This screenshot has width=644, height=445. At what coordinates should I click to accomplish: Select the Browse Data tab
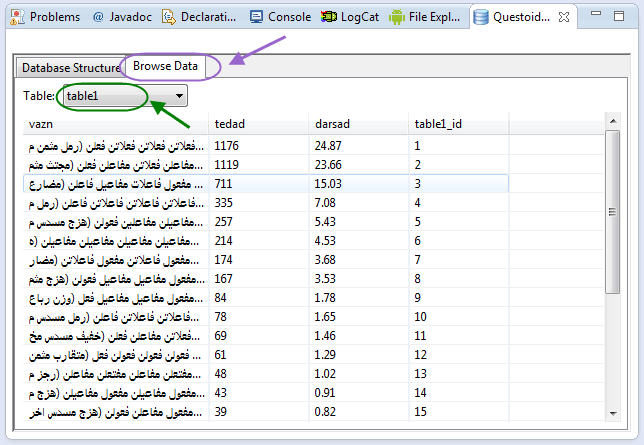point(165,66)
